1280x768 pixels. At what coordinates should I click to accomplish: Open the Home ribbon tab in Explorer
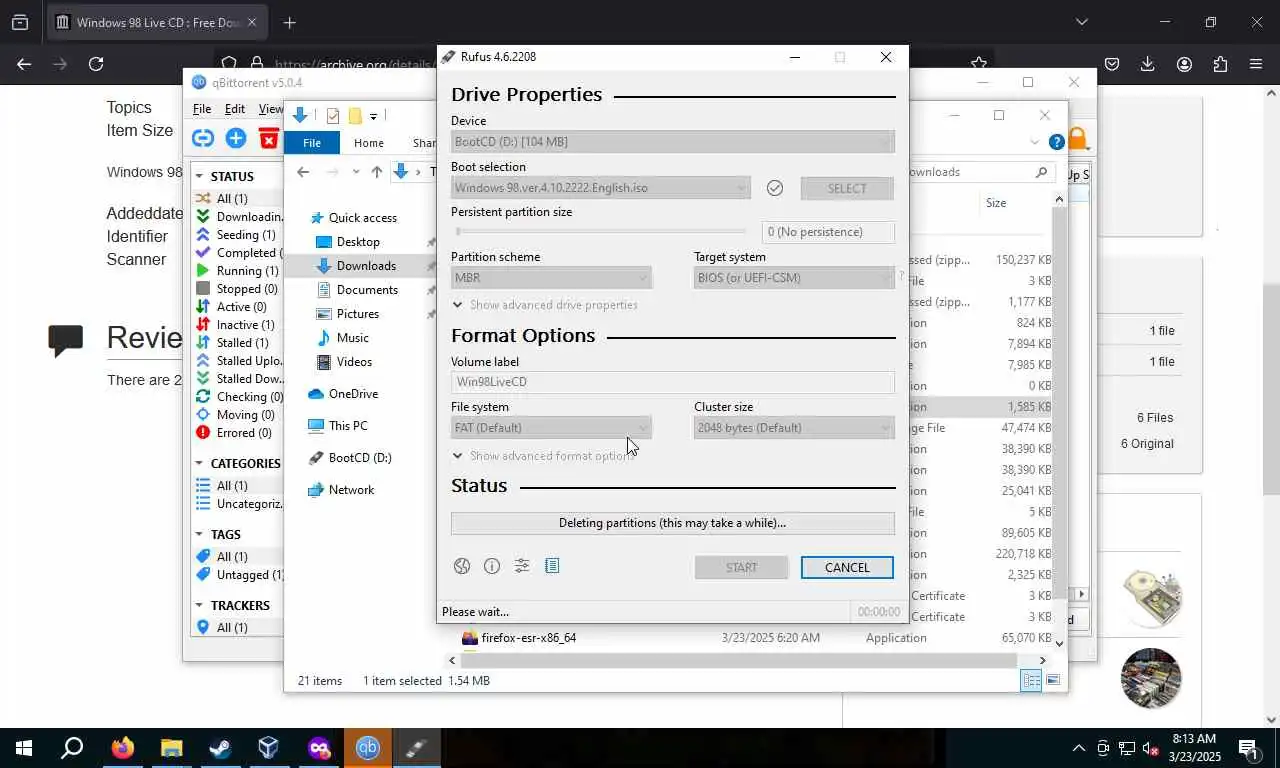[368, 143]
